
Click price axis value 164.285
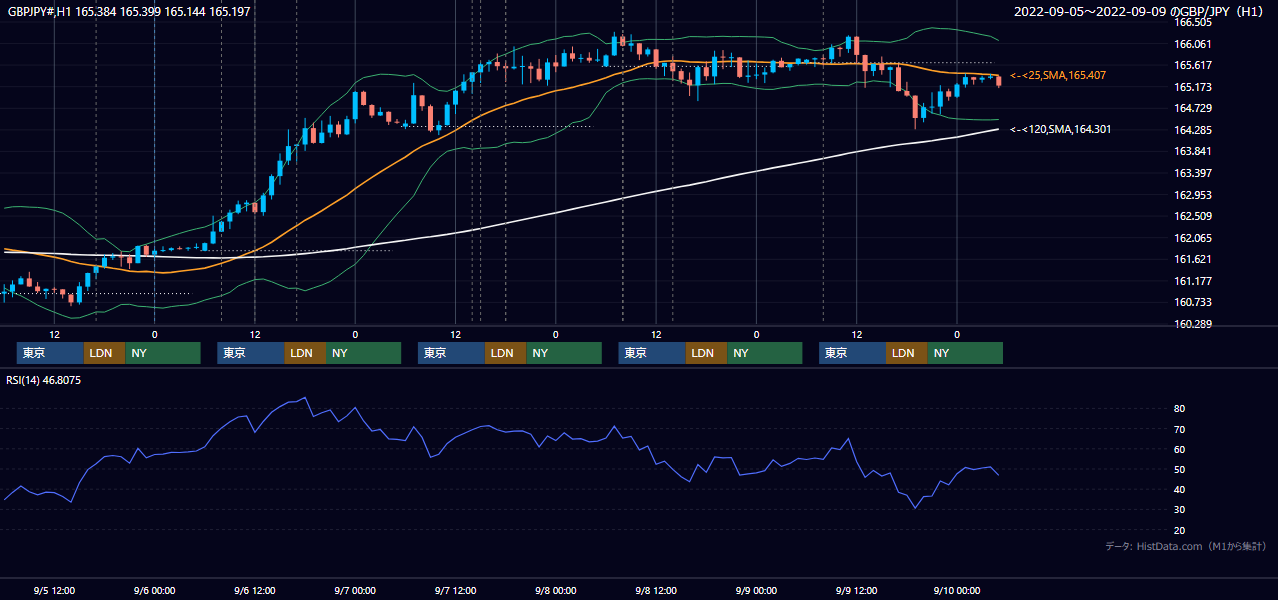pyautogui.click(x=1193, y=130)
